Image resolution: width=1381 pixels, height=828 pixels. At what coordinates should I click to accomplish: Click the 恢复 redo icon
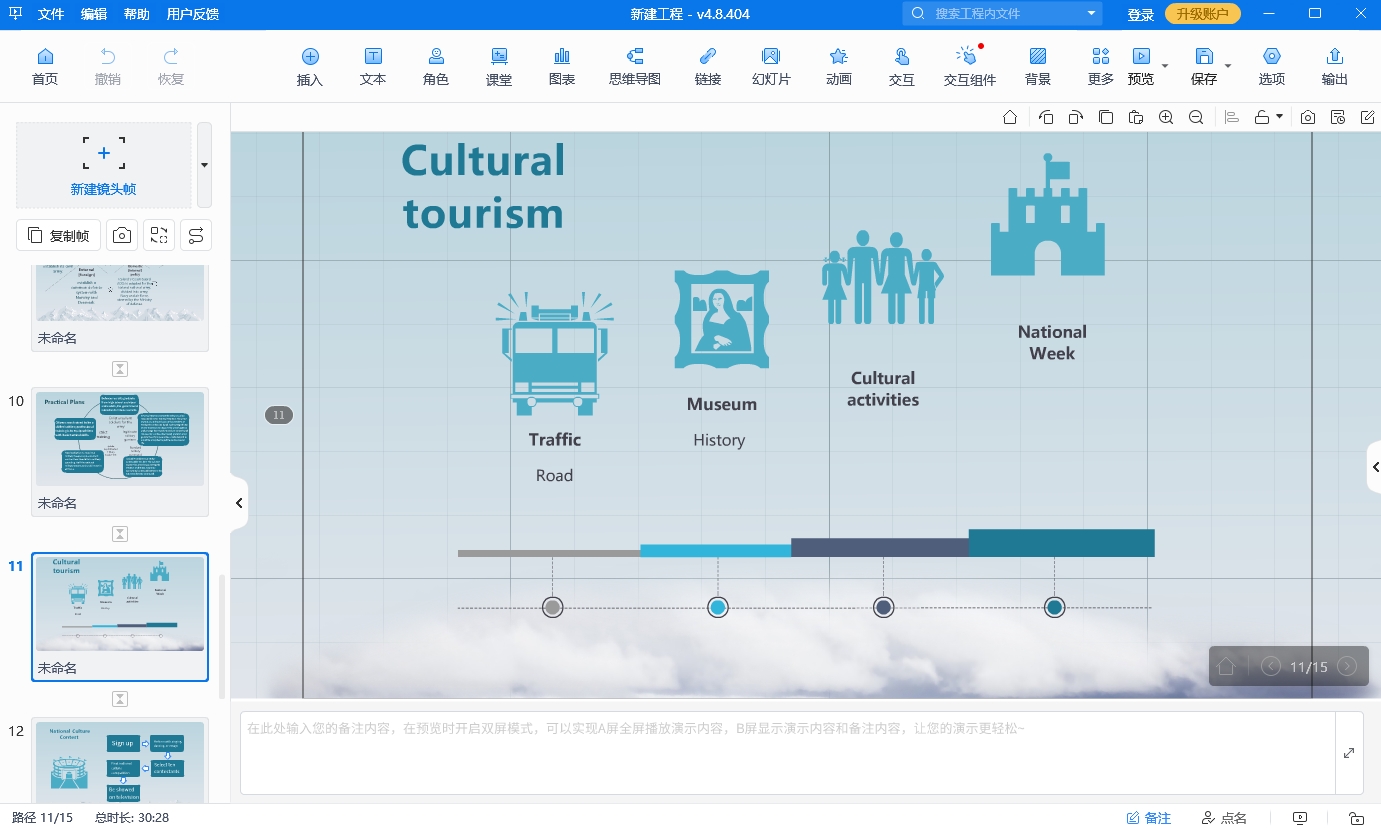click(x=171, y=57)
